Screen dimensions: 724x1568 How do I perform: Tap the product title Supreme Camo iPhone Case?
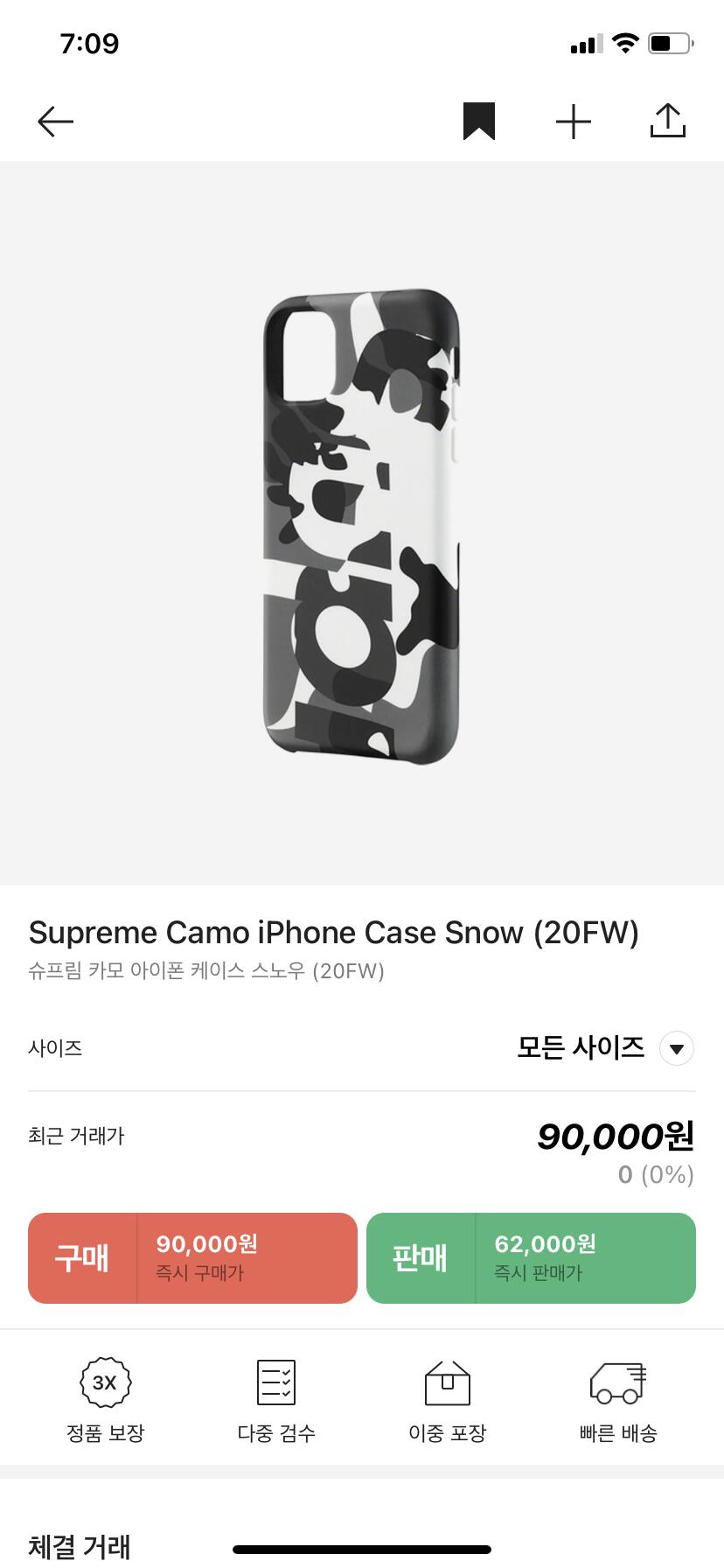coord(334,933)
